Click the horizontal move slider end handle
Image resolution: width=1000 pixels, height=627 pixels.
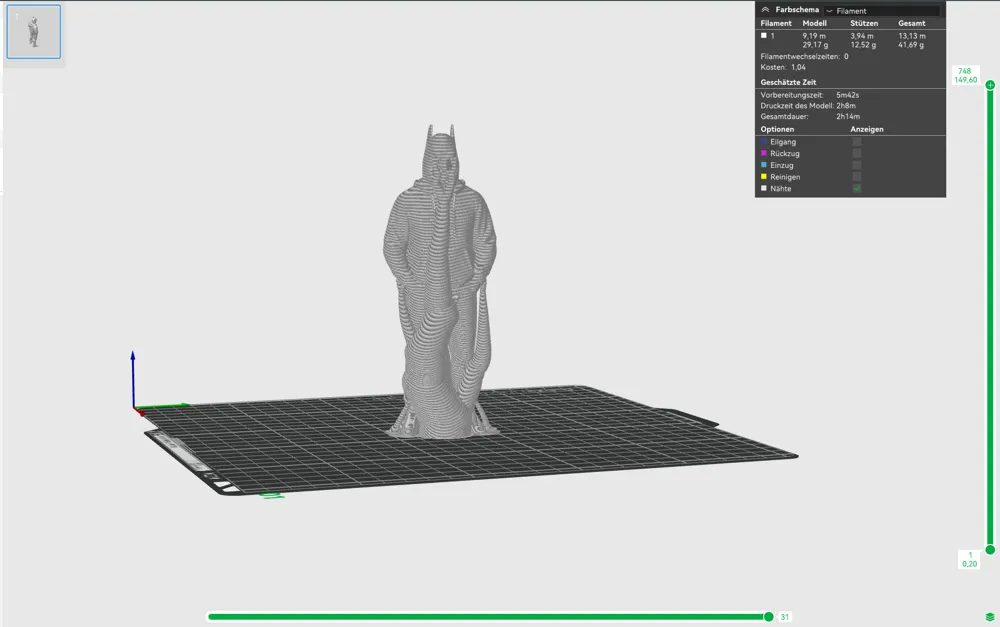point(768,617)
